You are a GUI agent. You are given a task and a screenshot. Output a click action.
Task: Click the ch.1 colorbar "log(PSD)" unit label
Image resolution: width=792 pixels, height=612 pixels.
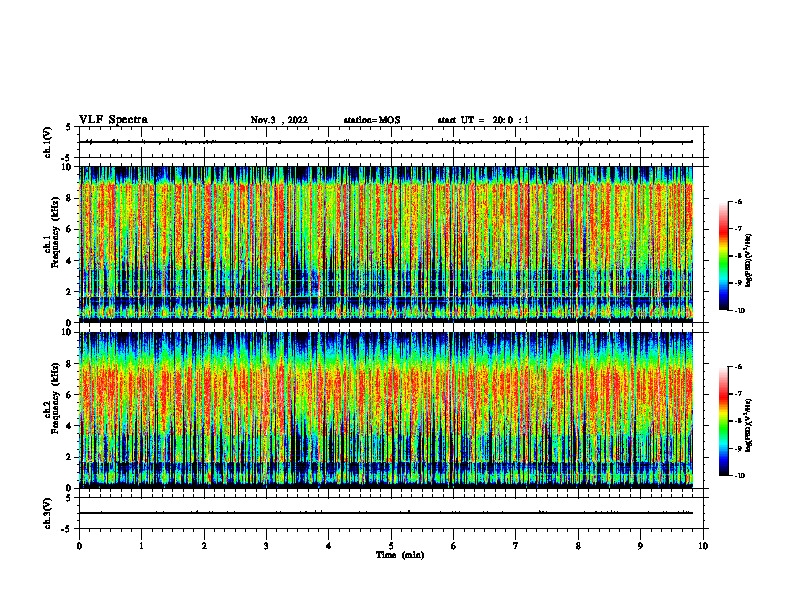pyautogui.click(x=749, y=261)
